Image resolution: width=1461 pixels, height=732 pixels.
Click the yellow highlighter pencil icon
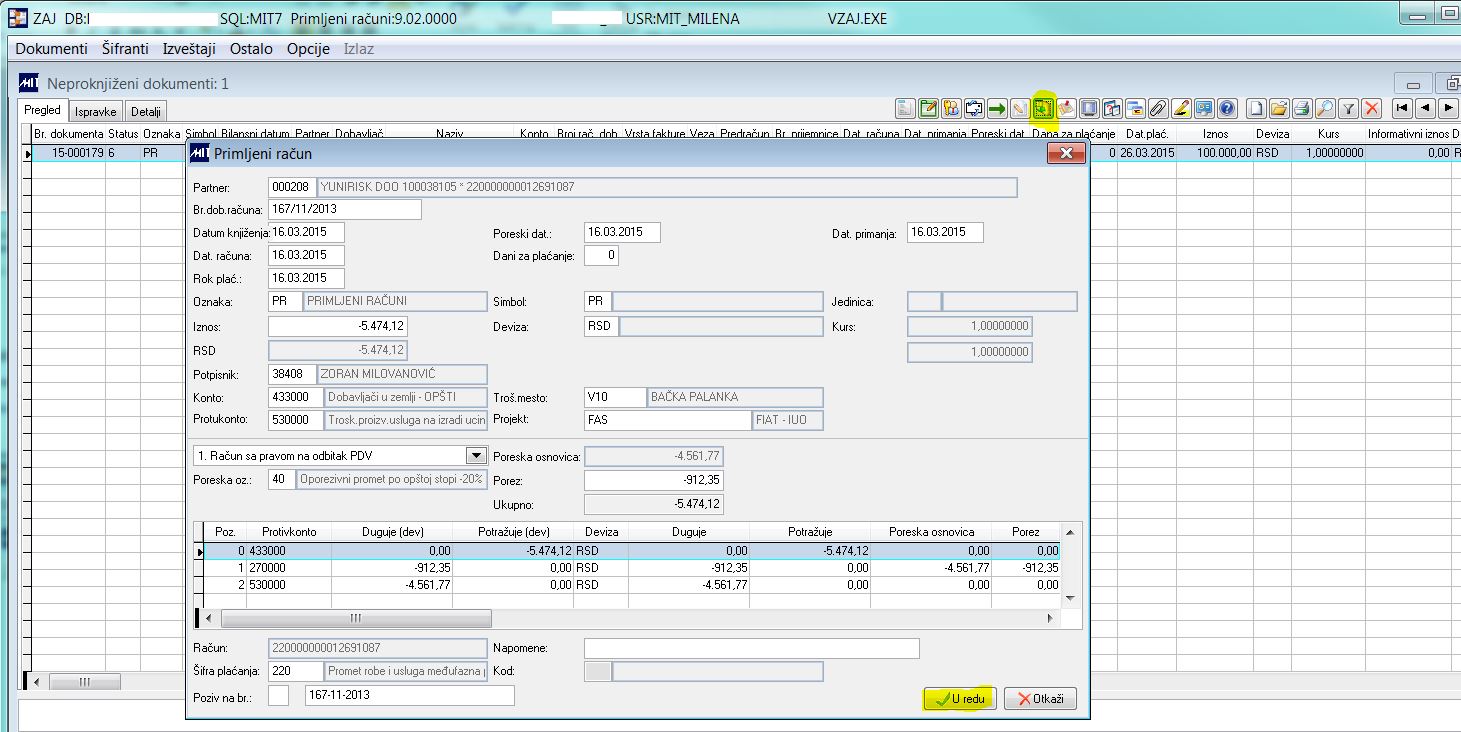1182,108
